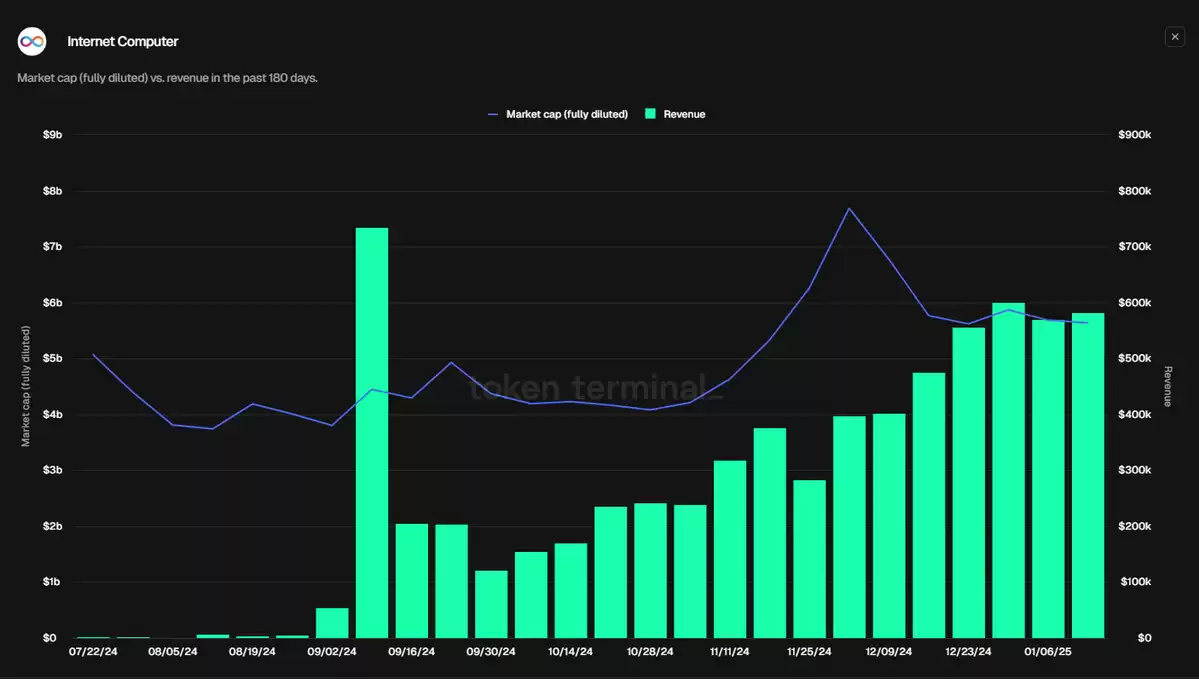Image resolution: width=1199 pixels, height=679 pixels.
Task: Select the revenue bar above 01/06/25
Action: pos(1048,479)
